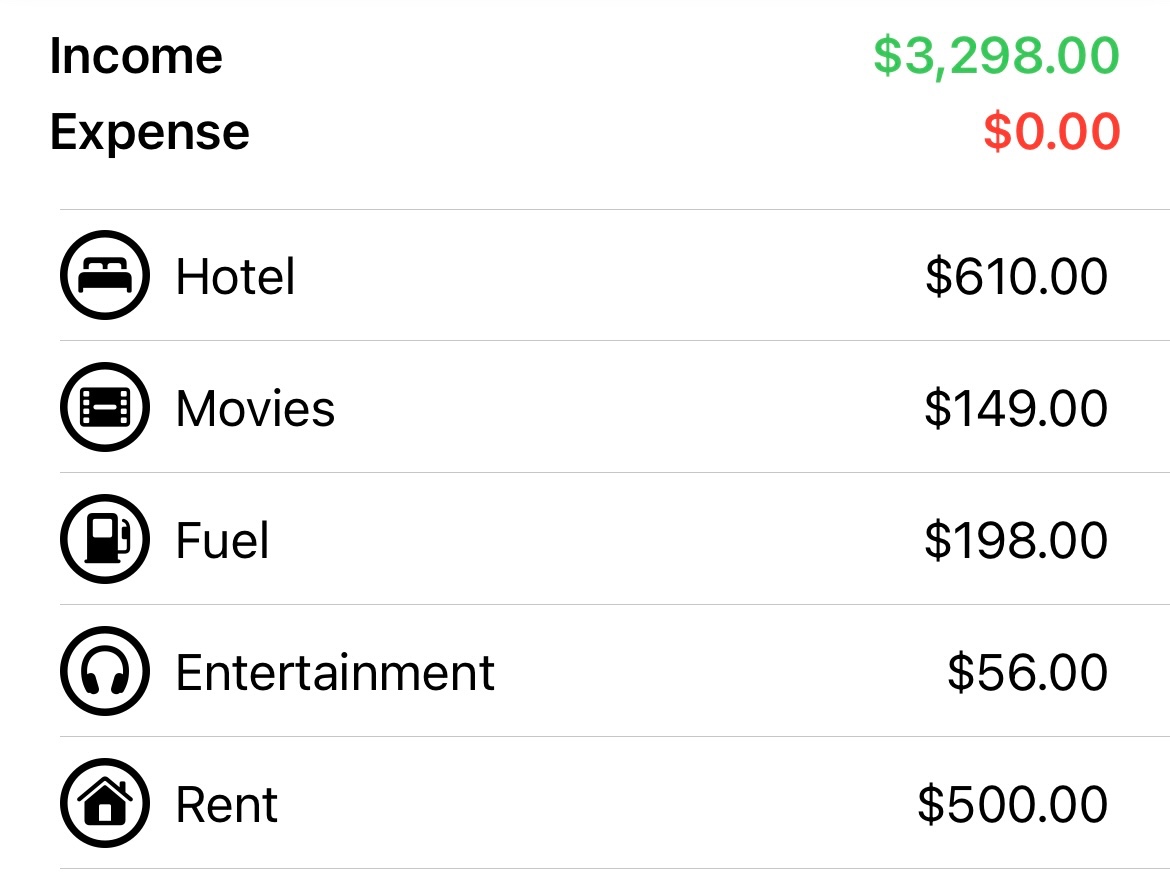Click the $56.00 Entertainment amount

pos(1027,673)
